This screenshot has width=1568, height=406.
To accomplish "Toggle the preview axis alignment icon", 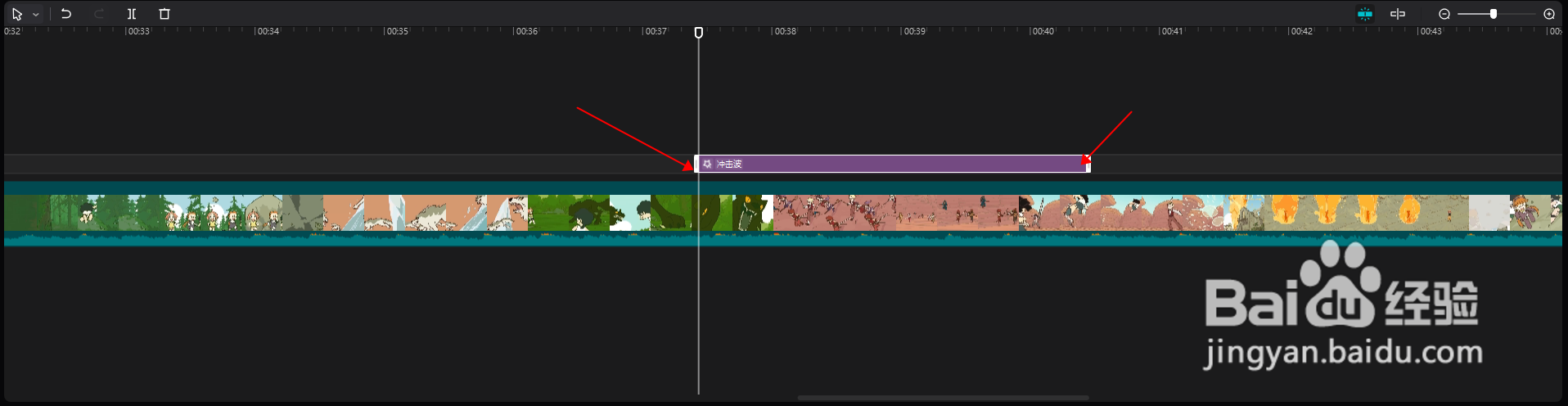I will (1398, 14).
